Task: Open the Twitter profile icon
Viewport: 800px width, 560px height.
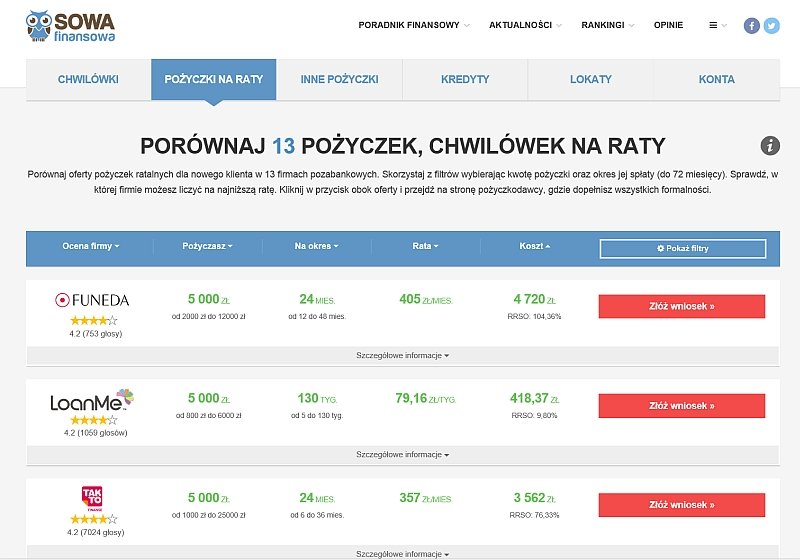Action: tap(771, 26)
